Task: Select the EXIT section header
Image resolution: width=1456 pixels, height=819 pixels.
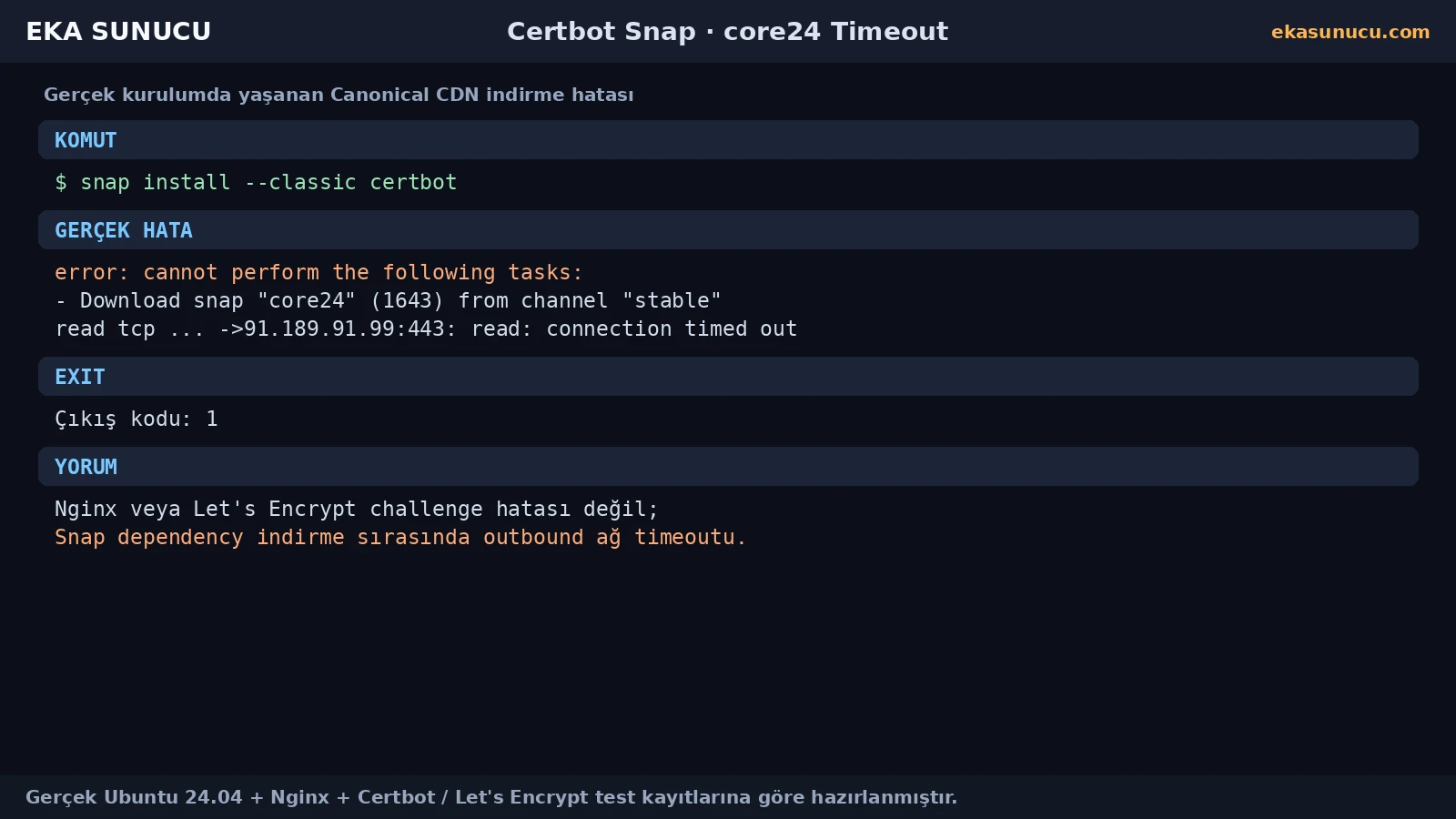Action: [x=728, y=377]
